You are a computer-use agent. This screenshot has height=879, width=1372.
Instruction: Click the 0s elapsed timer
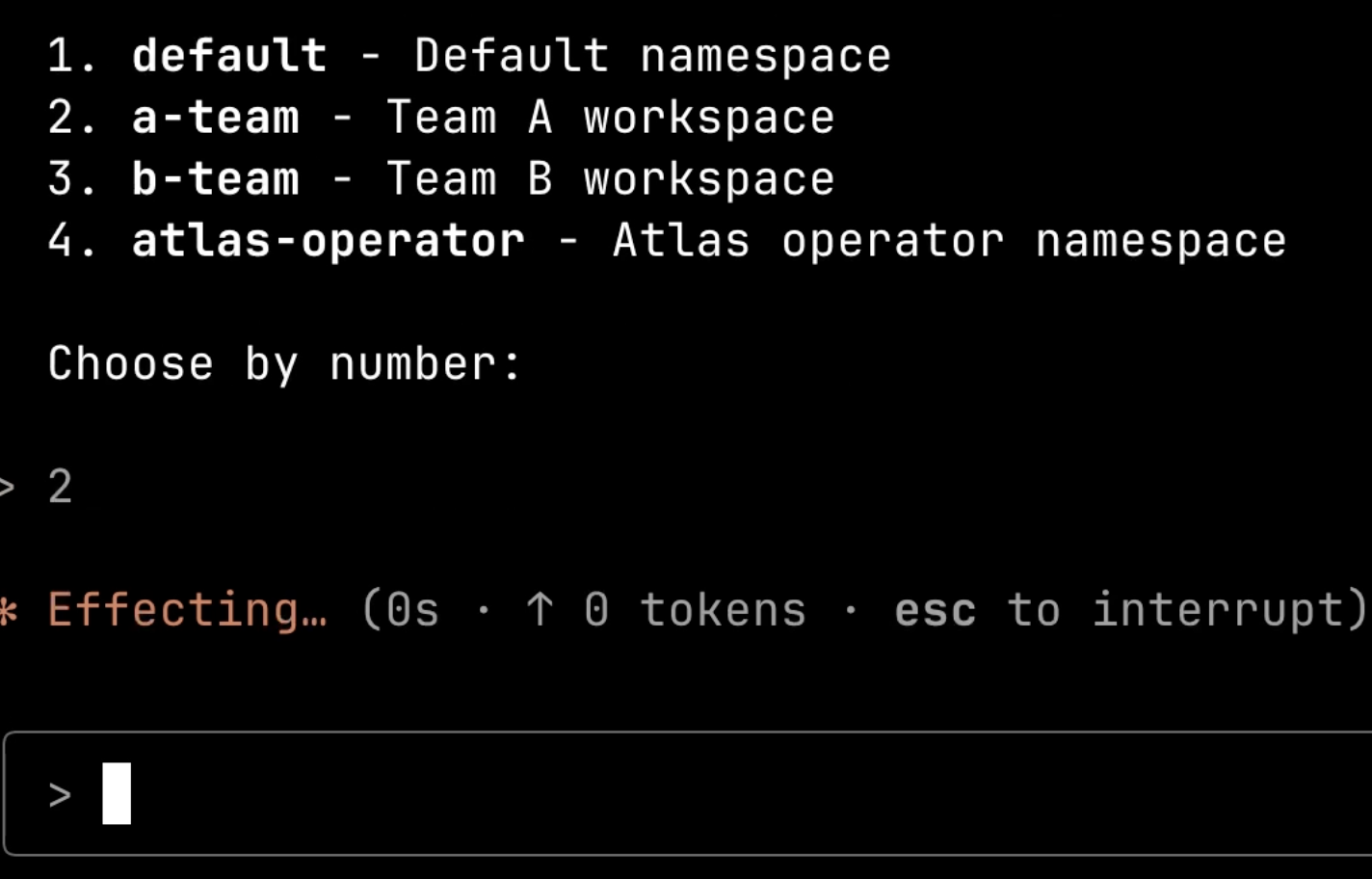(413, 610)
